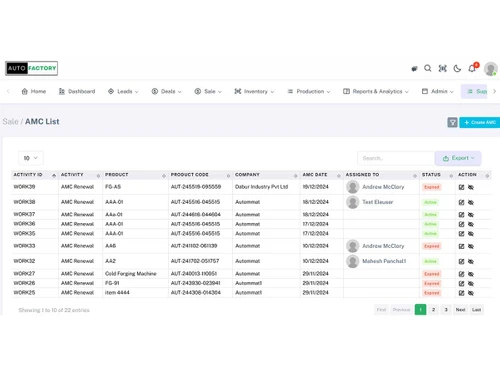This screenshot has height=375, width=500.
Task: Expand the Admin menu
Action: point(438,91)
